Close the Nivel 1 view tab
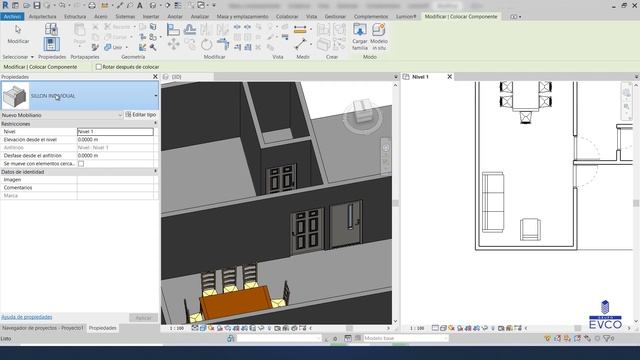Screen dimensions: 640x360 pos(449,77)
